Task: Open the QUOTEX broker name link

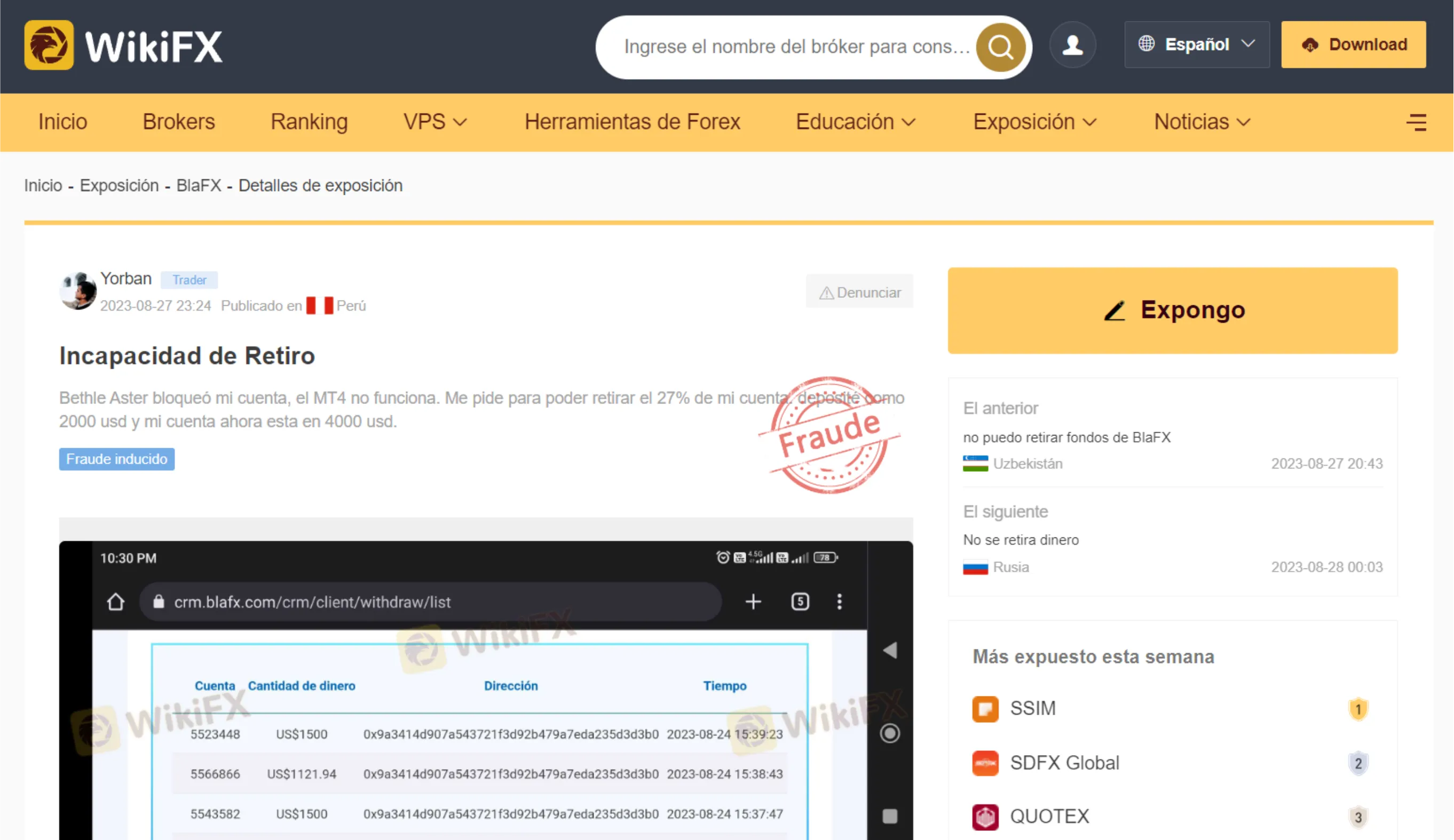Action: pos(1049,817)
